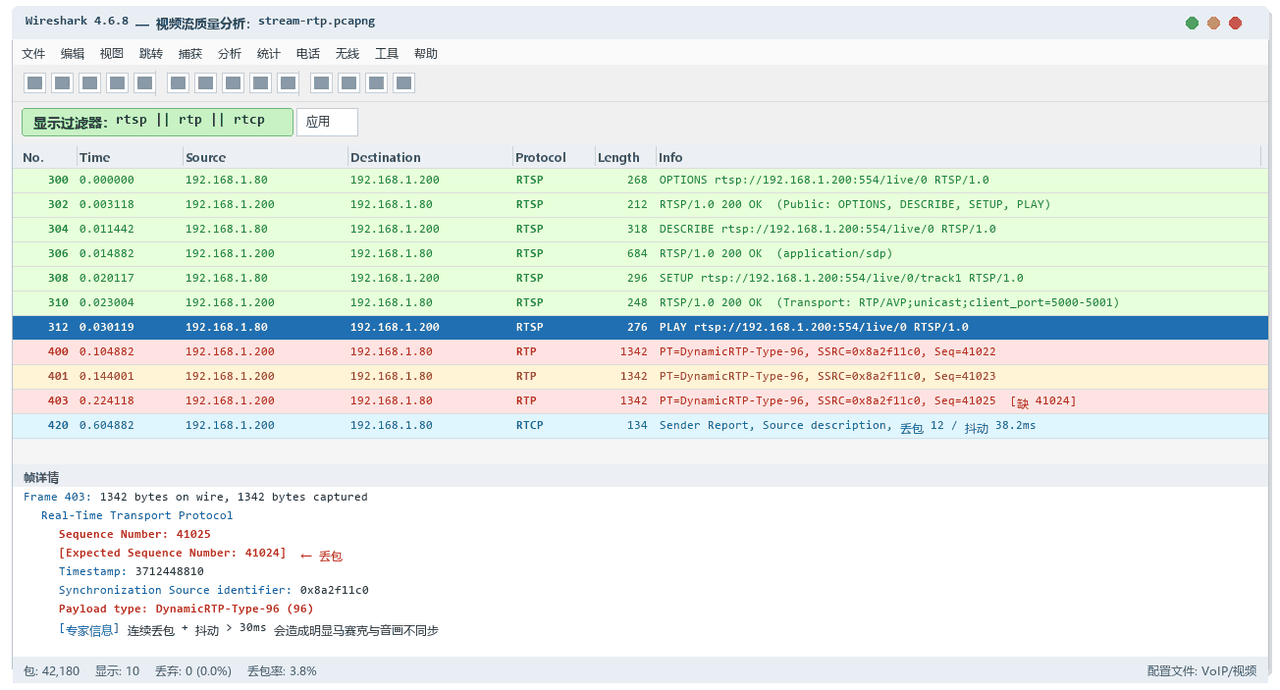Click the 应用 button to apply filter
Viewport: 1280px width, 690px height.
point(327,122)
